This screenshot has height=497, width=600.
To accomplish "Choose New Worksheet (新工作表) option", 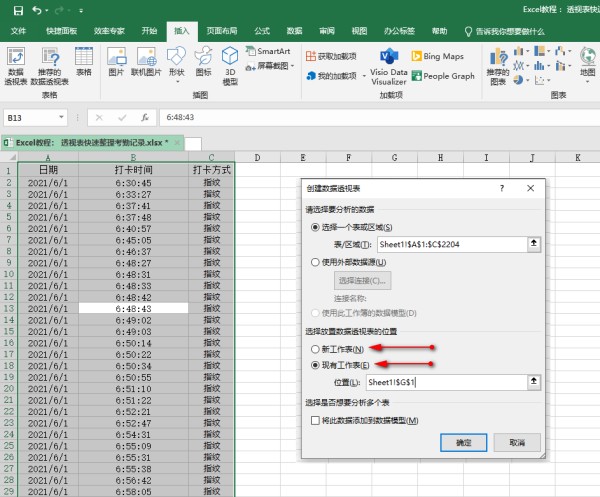I will [315, 349].
